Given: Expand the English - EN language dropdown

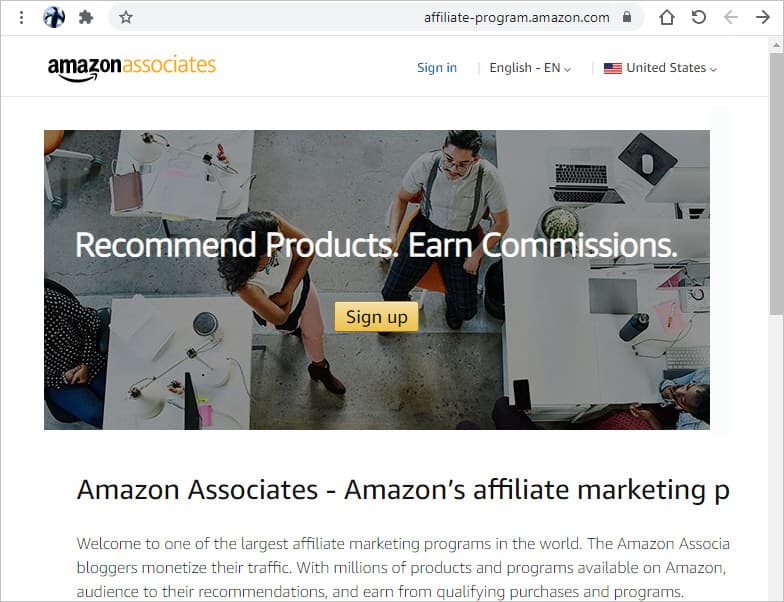Looking at the screenshot, I should [530, 68].
